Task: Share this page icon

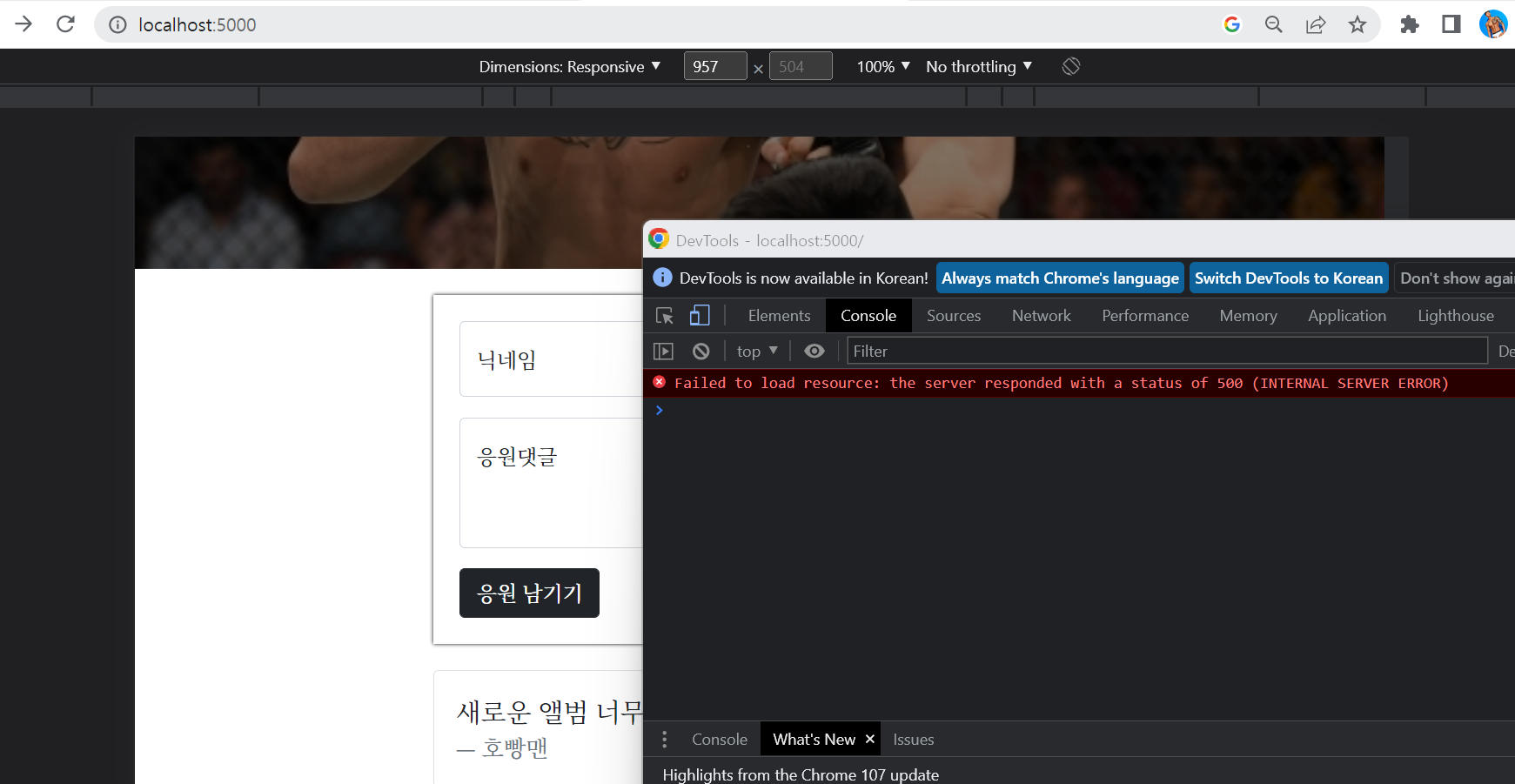Action: coord(1316,24)
